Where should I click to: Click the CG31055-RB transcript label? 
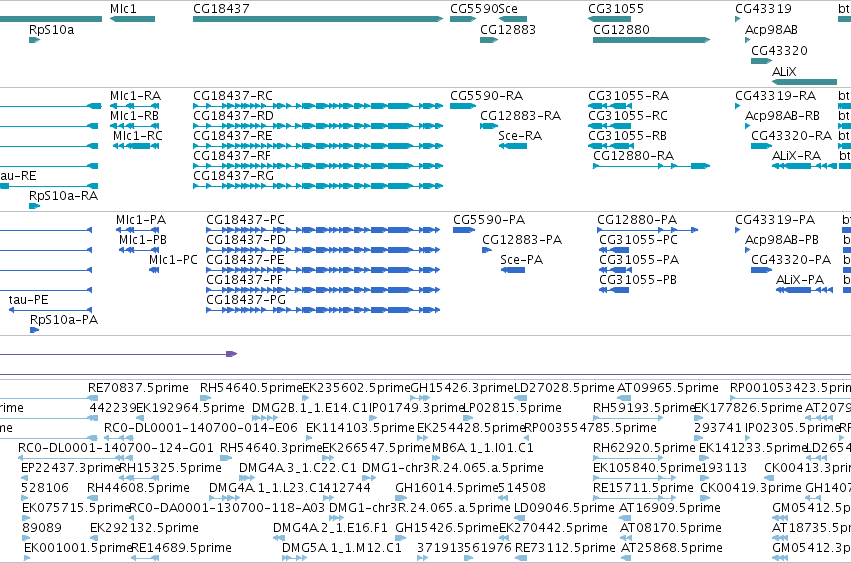(627, 136)
